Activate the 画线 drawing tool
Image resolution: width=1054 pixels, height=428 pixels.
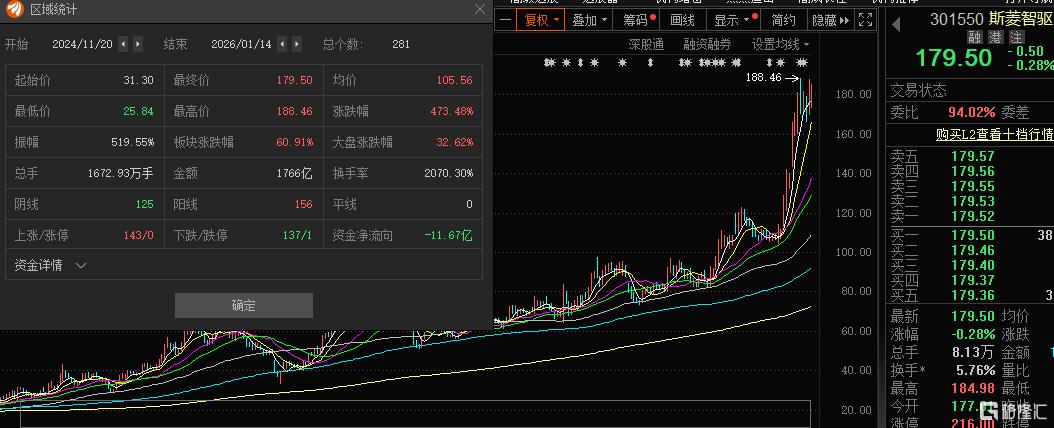point(683,20)
